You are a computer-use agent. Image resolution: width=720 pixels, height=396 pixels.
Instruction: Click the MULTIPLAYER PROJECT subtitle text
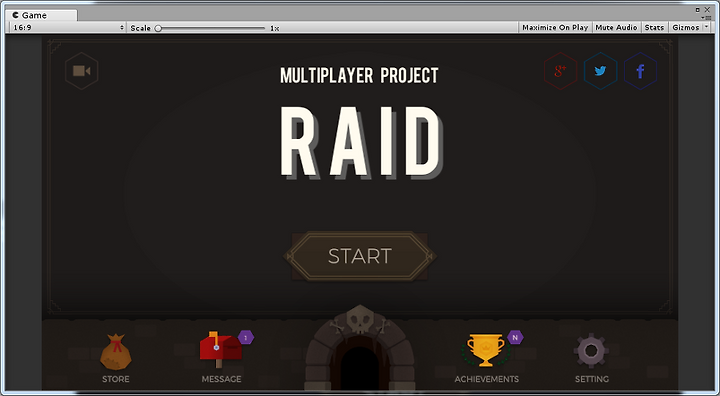point(360,76)
